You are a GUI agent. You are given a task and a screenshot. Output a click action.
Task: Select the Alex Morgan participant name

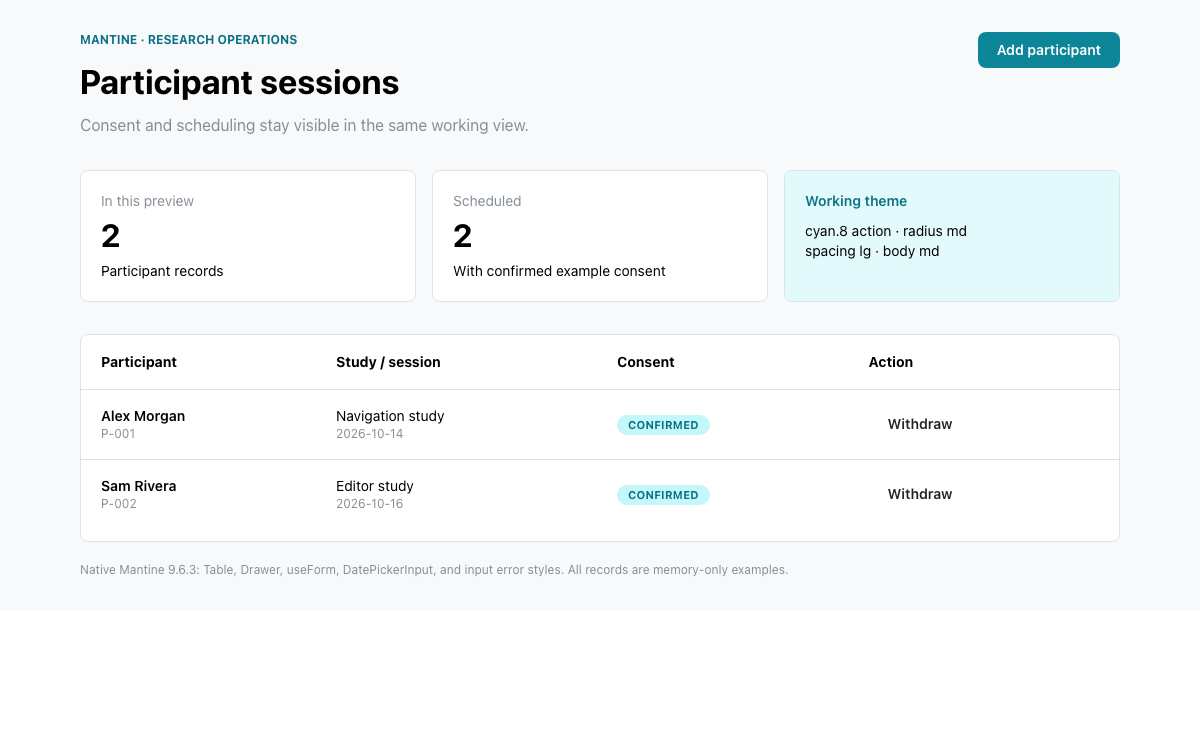(143, 416)
